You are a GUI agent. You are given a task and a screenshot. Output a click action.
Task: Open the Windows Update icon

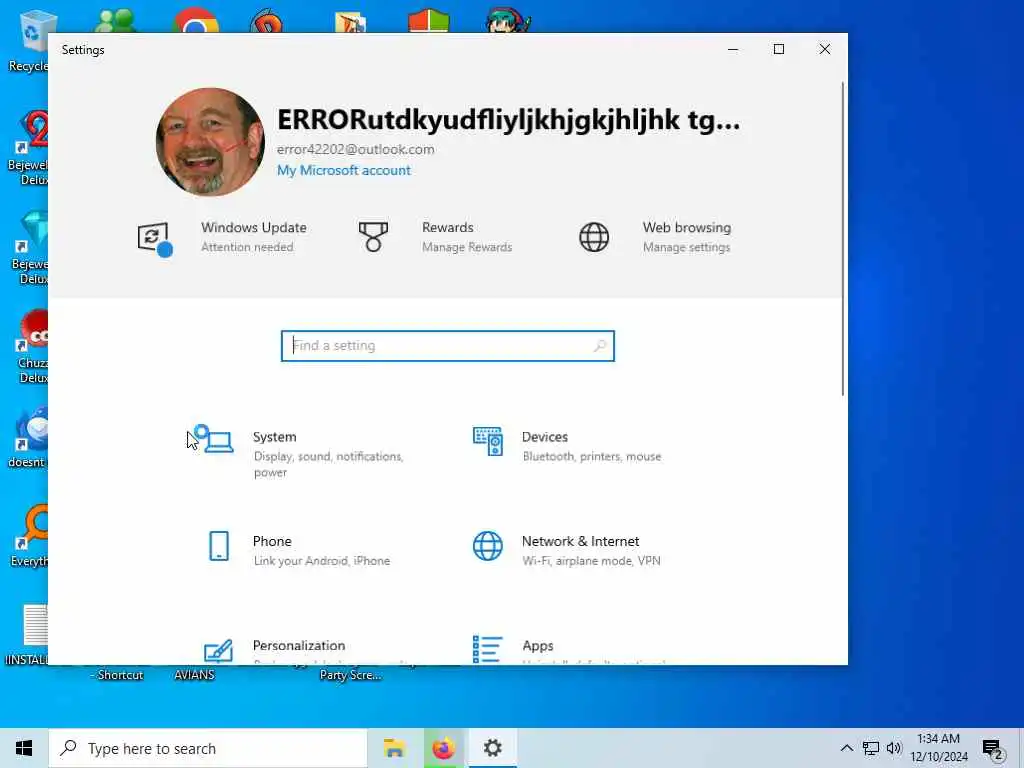click(155, 239)
